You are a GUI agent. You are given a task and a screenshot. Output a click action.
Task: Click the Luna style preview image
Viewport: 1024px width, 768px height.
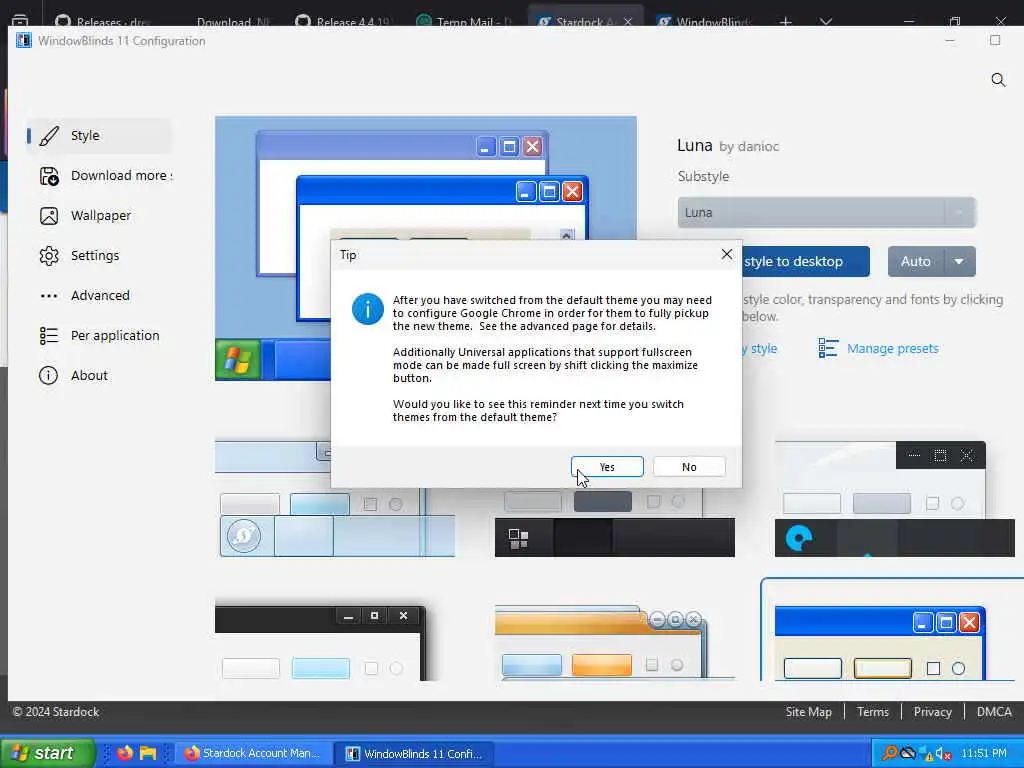click(x=425, y=248)
